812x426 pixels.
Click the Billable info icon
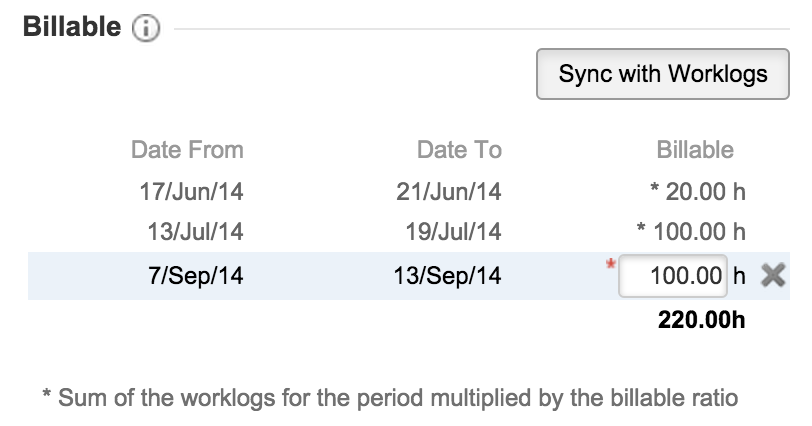pyautogui.click(x=146, y=30)
